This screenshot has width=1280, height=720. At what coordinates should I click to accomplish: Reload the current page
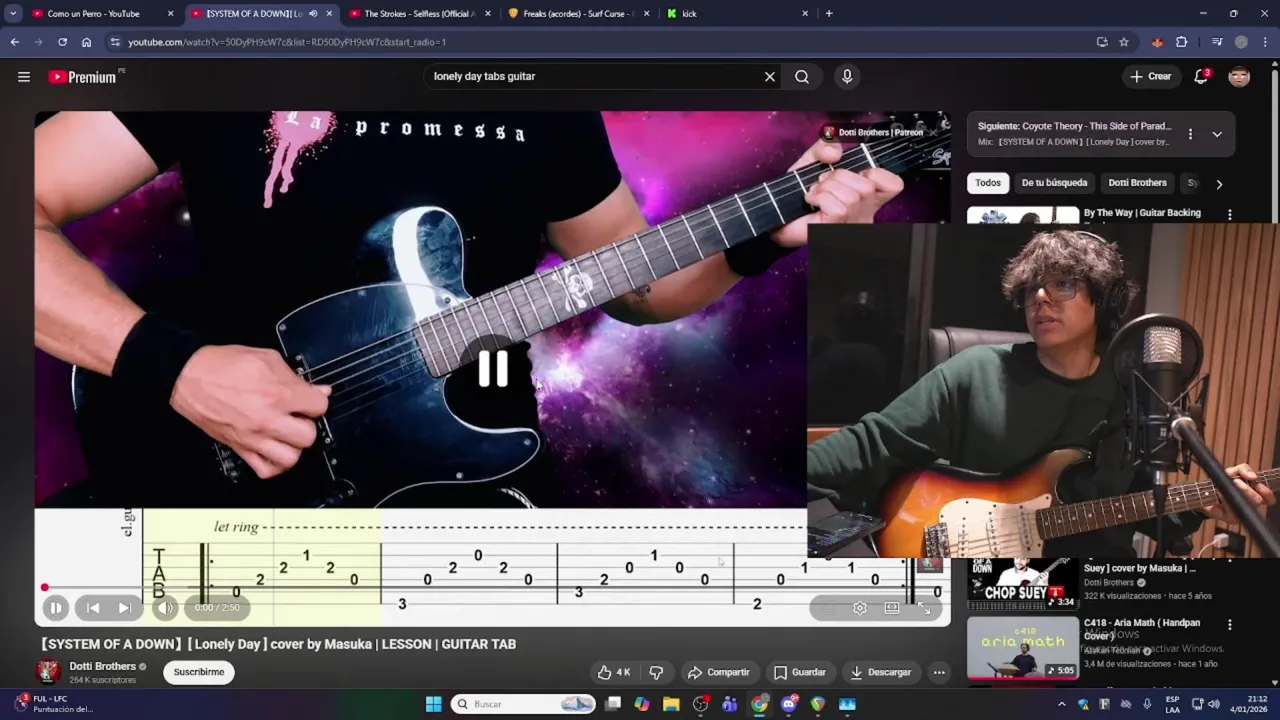62,42
